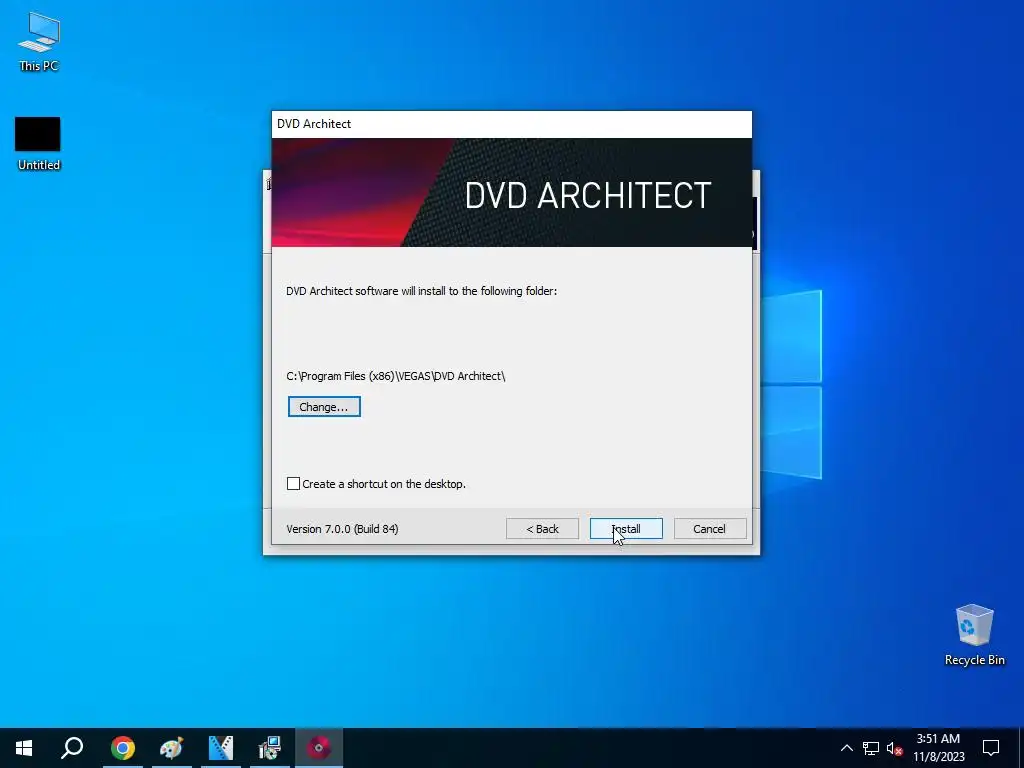The height and width of the screenshot is (768, 1024).
Task: Cancel the DVD Architect setup
Action: [x=710, y=529]
